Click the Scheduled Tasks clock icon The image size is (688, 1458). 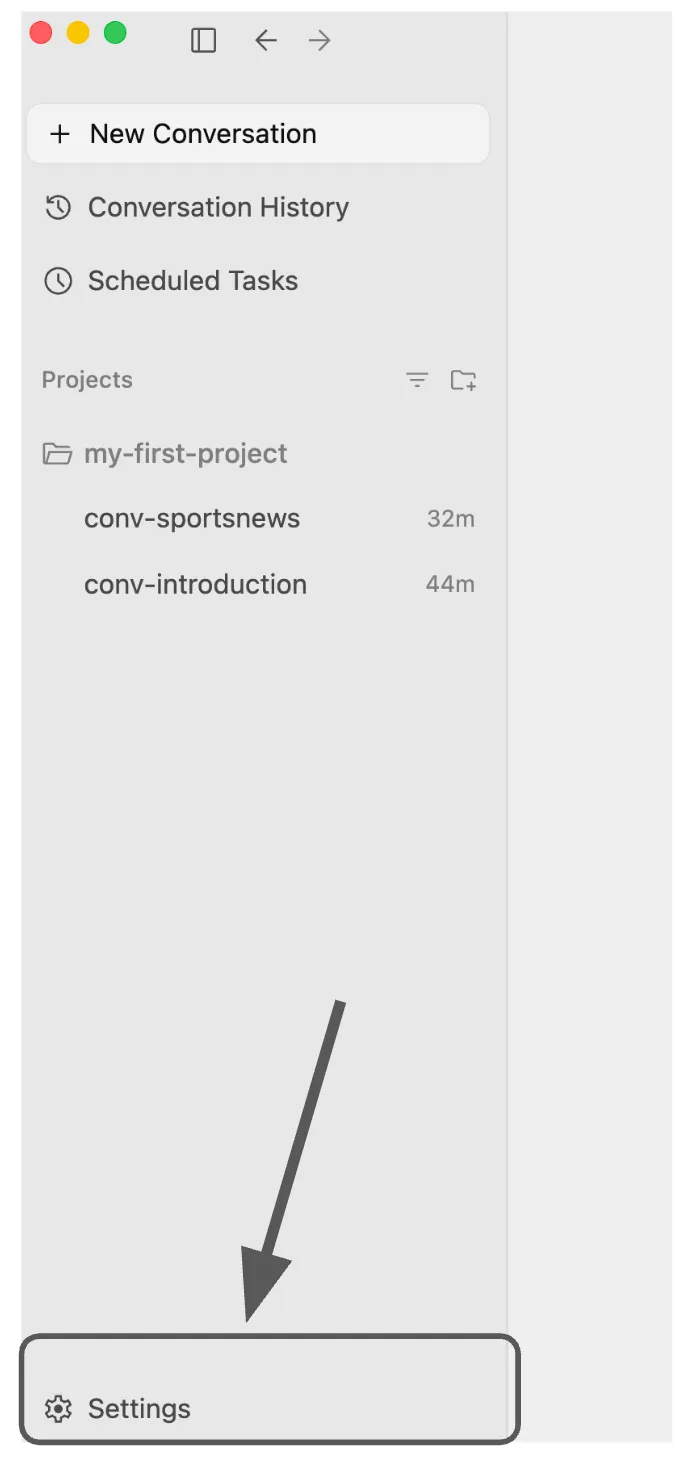pos(58,281)
